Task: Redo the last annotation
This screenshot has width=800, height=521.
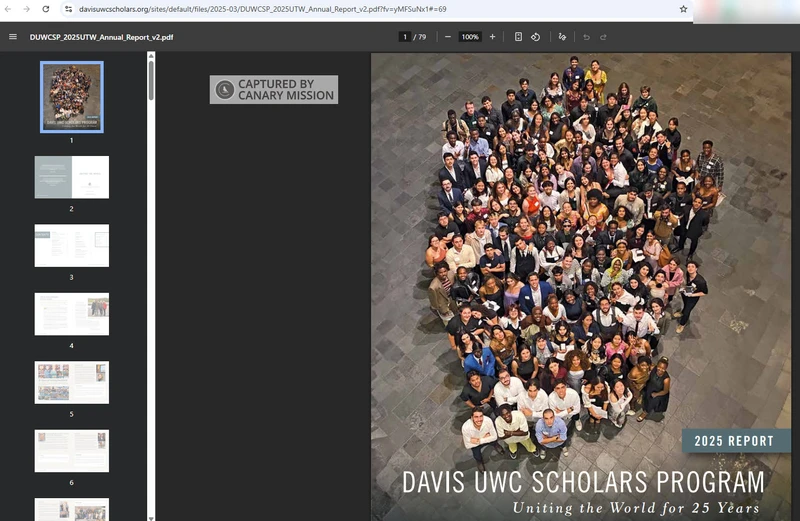Action: coord(603,37)
